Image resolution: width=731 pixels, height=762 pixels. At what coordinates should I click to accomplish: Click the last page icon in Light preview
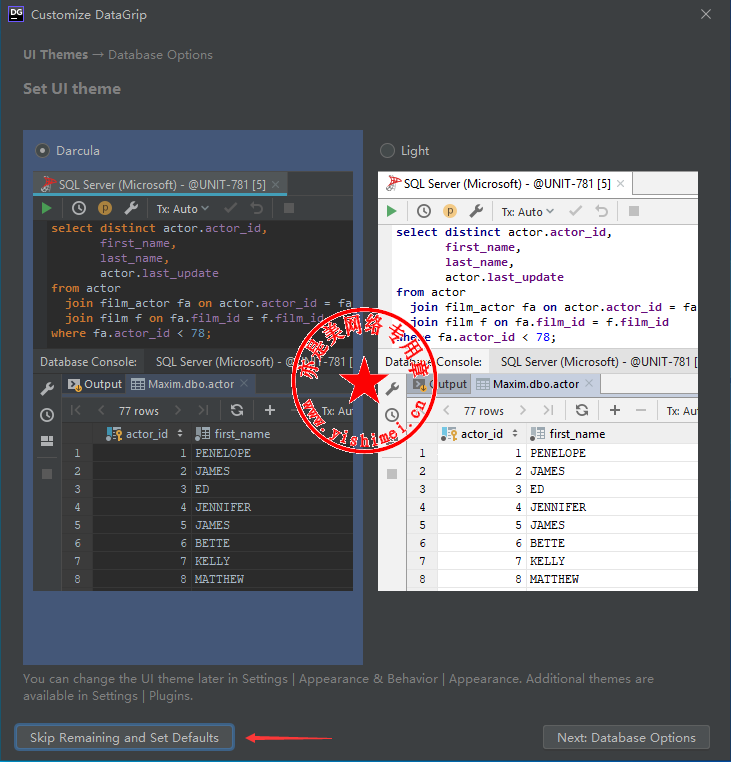(x=549, y=410)
